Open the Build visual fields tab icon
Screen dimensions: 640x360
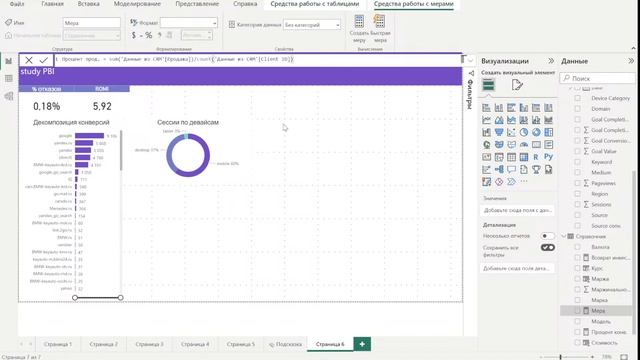[489, 85]
